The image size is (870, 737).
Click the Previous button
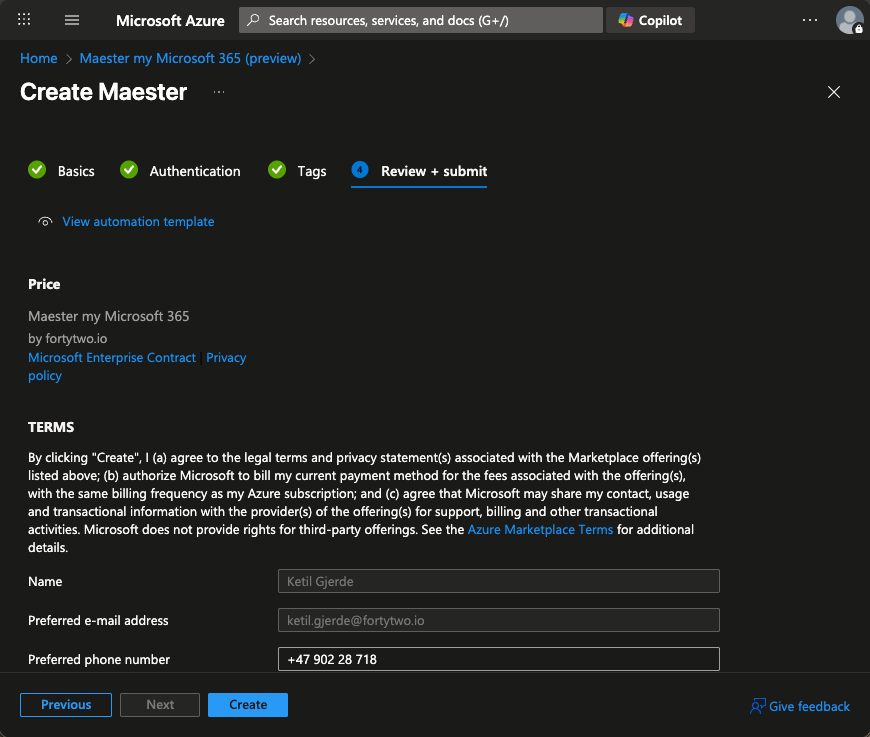coord(66,705)
